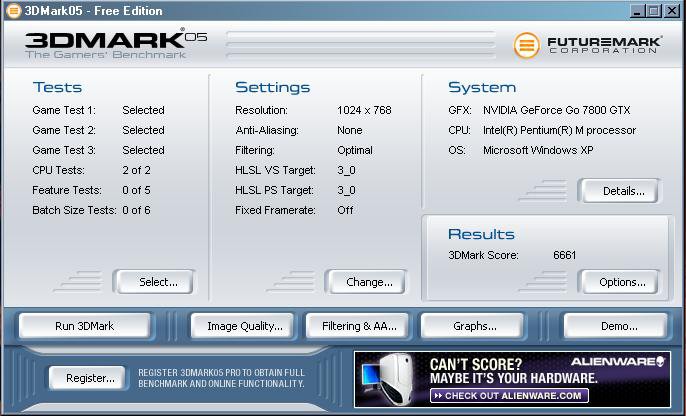
Task: Open the Filtering & AA tool
Action: tap(357, 326)
